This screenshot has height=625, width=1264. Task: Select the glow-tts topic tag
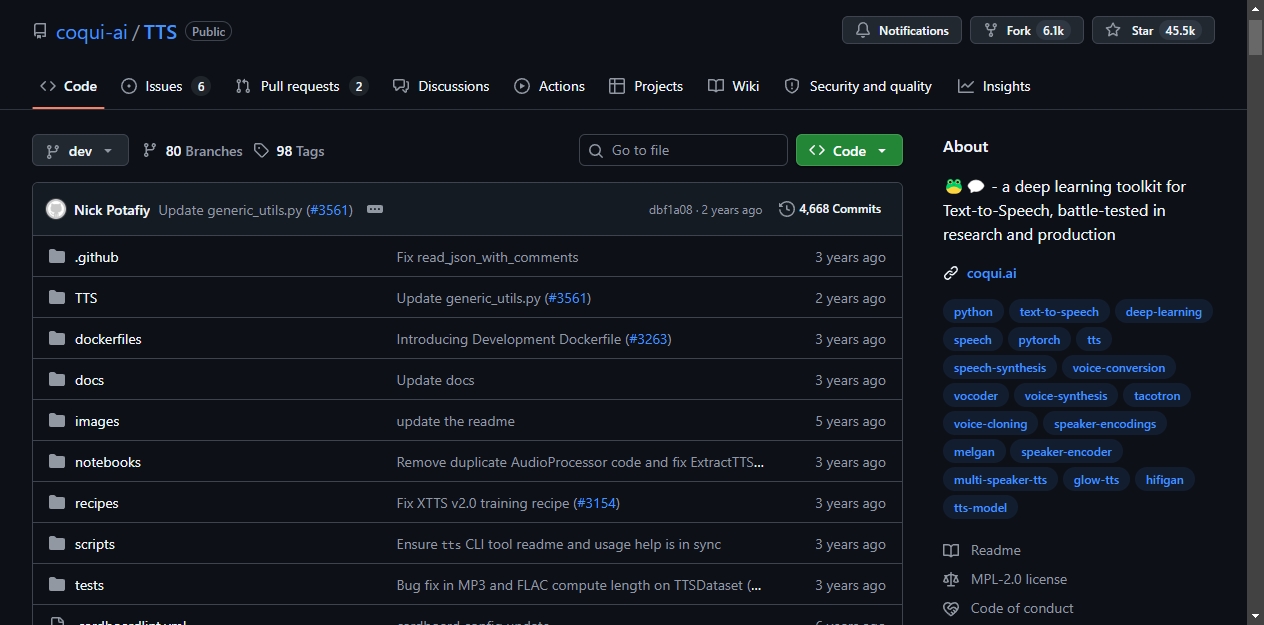click(1096, 480)
